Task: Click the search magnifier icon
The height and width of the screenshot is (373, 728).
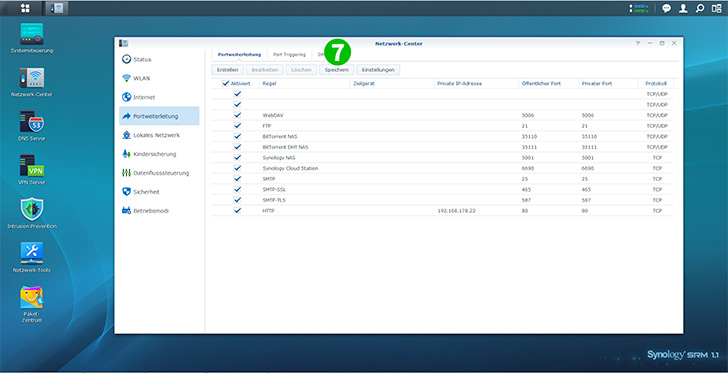Action: 700,8
